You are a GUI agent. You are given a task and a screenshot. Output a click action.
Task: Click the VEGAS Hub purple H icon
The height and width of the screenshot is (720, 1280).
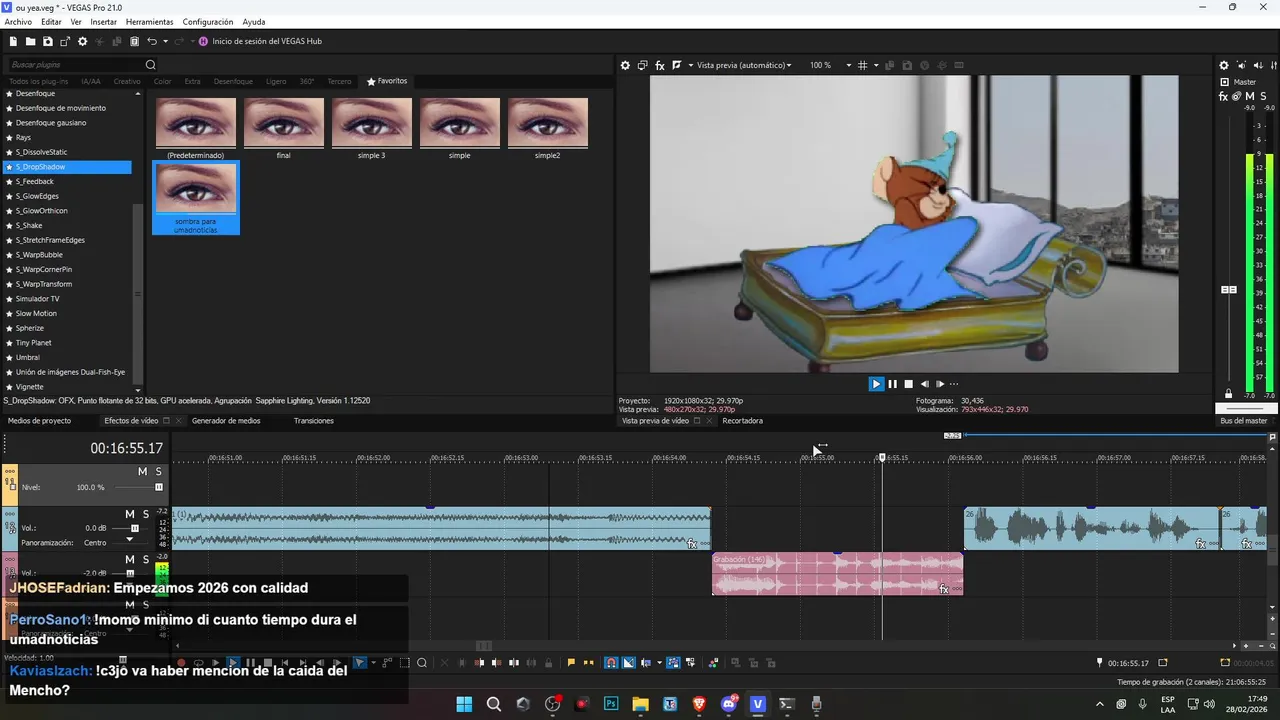[204, 41]
